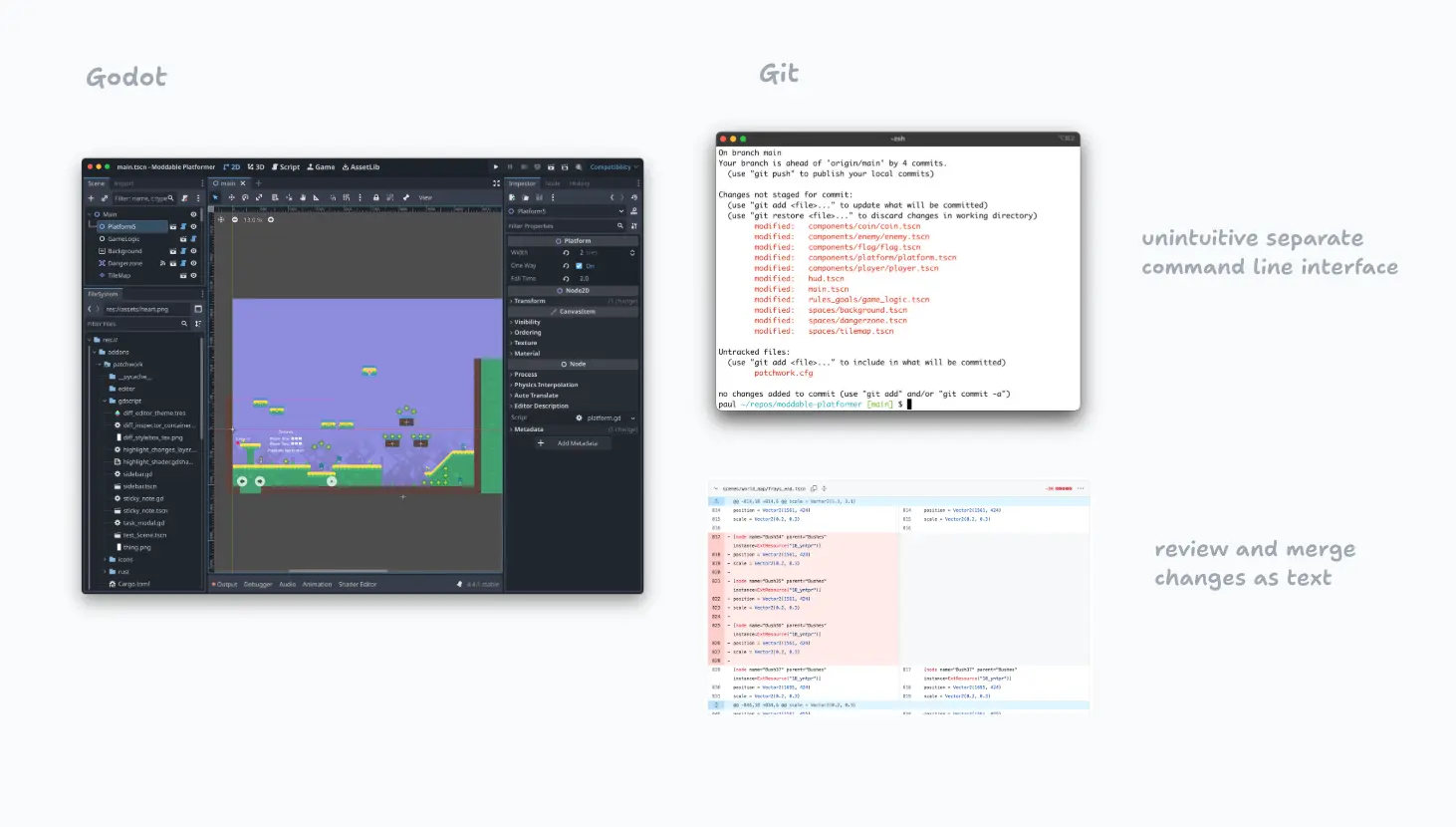Open the Compatibility renderer dropdown
The width and height of the screenshot is (1456, 827).
click(x=610, y=167)
